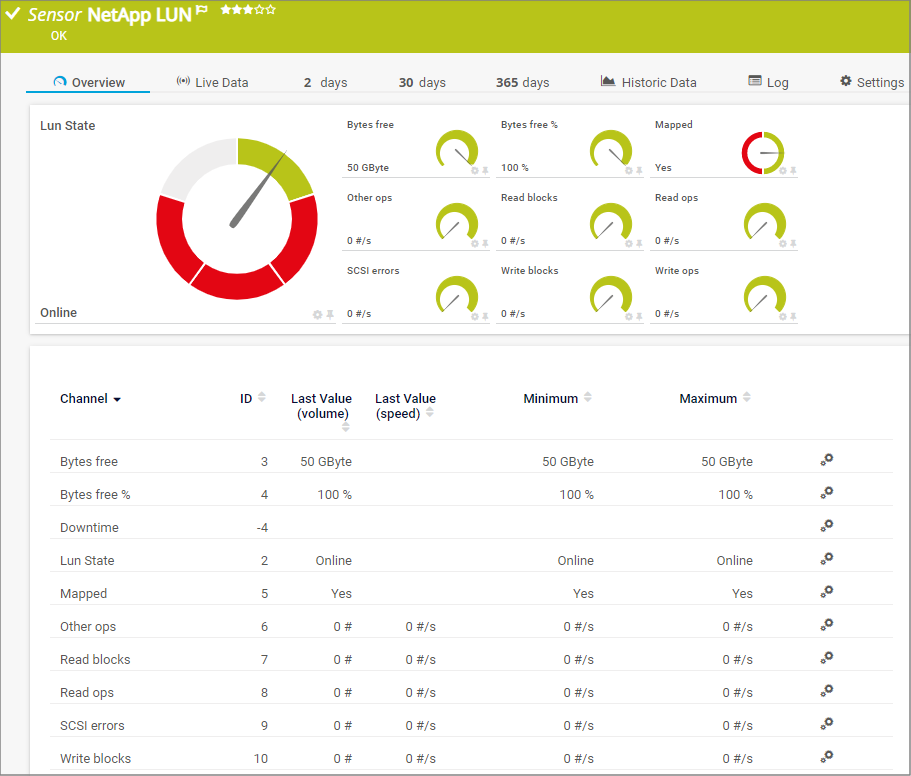911x776 pixels.
Task: Click gear icon on Lun State gauge
Action: coord(317,314)
